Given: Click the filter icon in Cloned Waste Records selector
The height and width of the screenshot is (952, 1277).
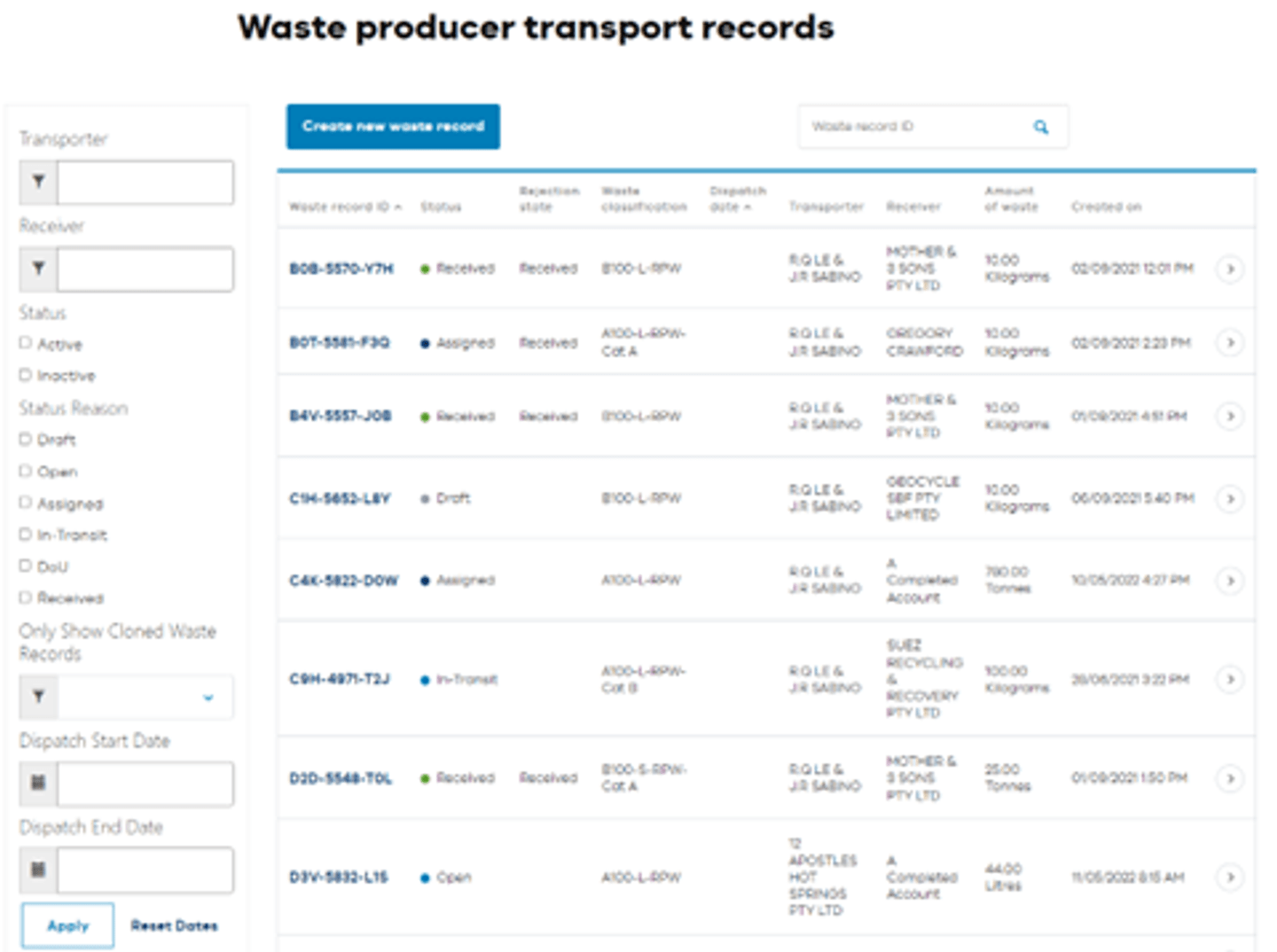Looking at the screenshot, I should tap(36, 698).
